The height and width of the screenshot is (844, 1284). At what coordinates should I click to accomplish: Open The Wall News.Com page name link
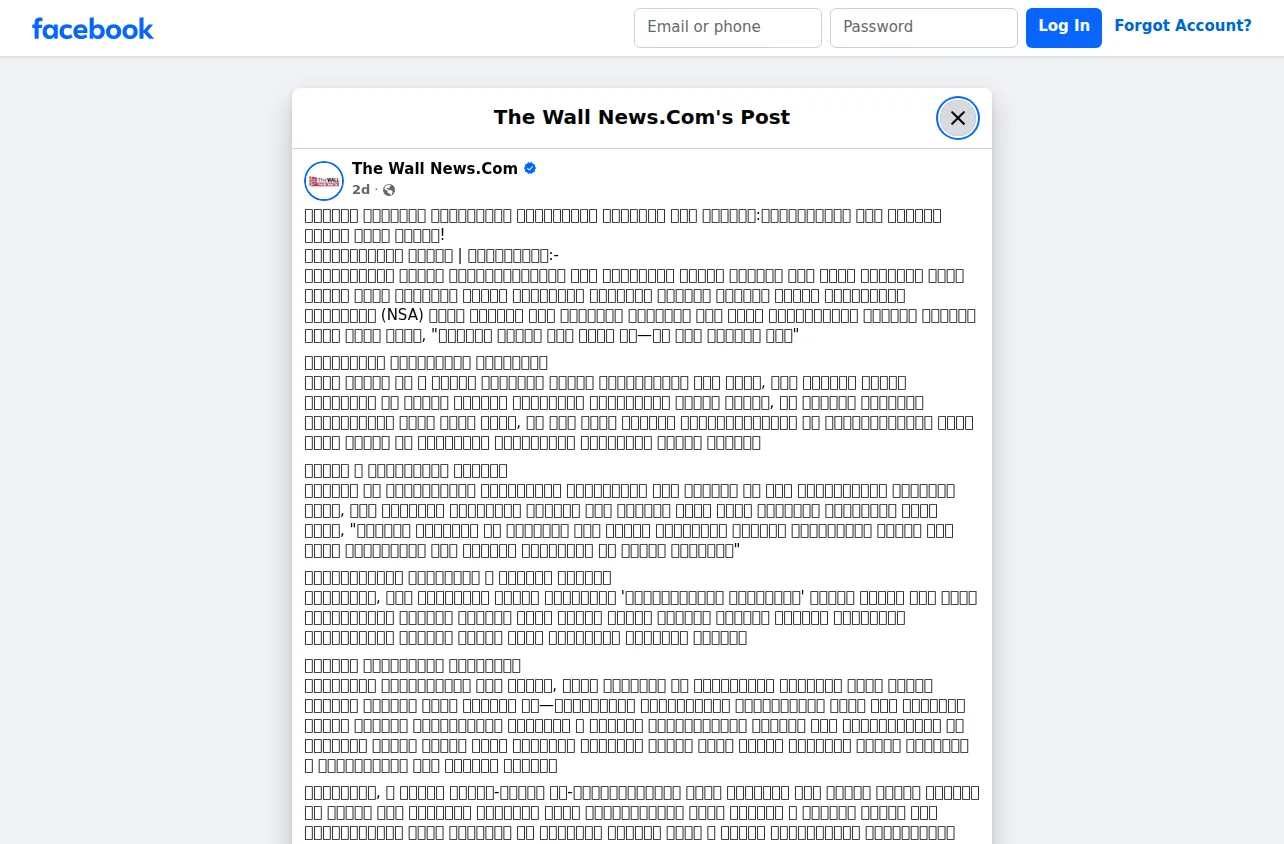point(435,168)
